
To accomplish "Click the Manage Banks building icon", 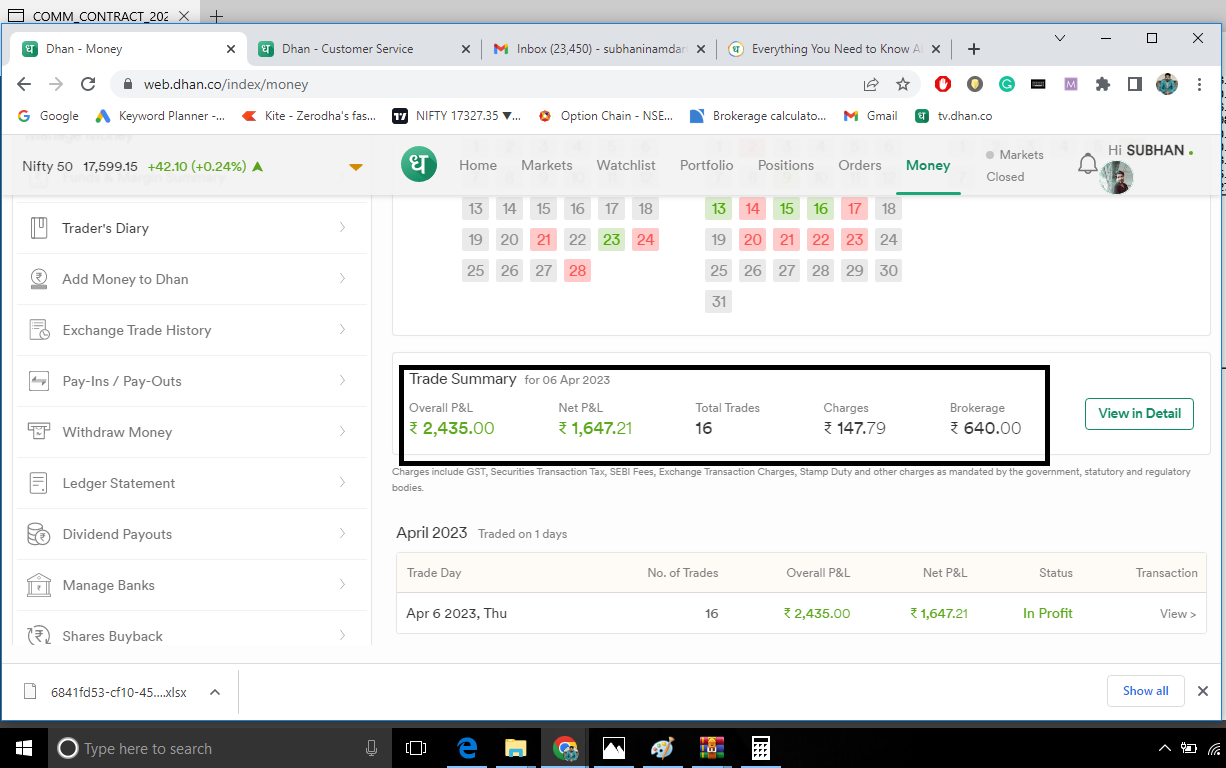I will (x=39, y=585).
